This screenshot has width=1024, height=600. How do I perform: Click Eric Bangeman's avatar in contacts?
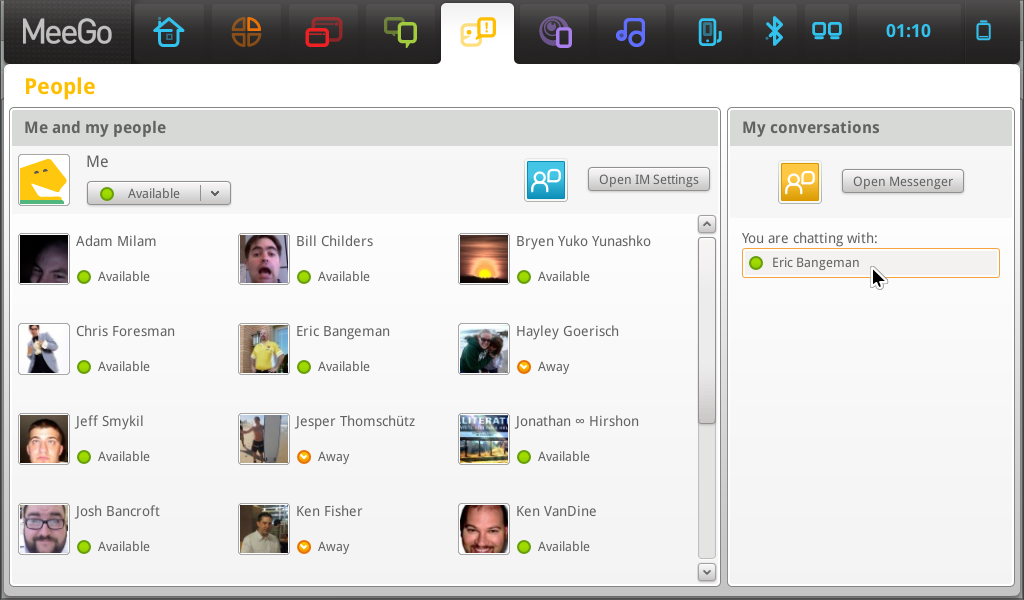264,349
